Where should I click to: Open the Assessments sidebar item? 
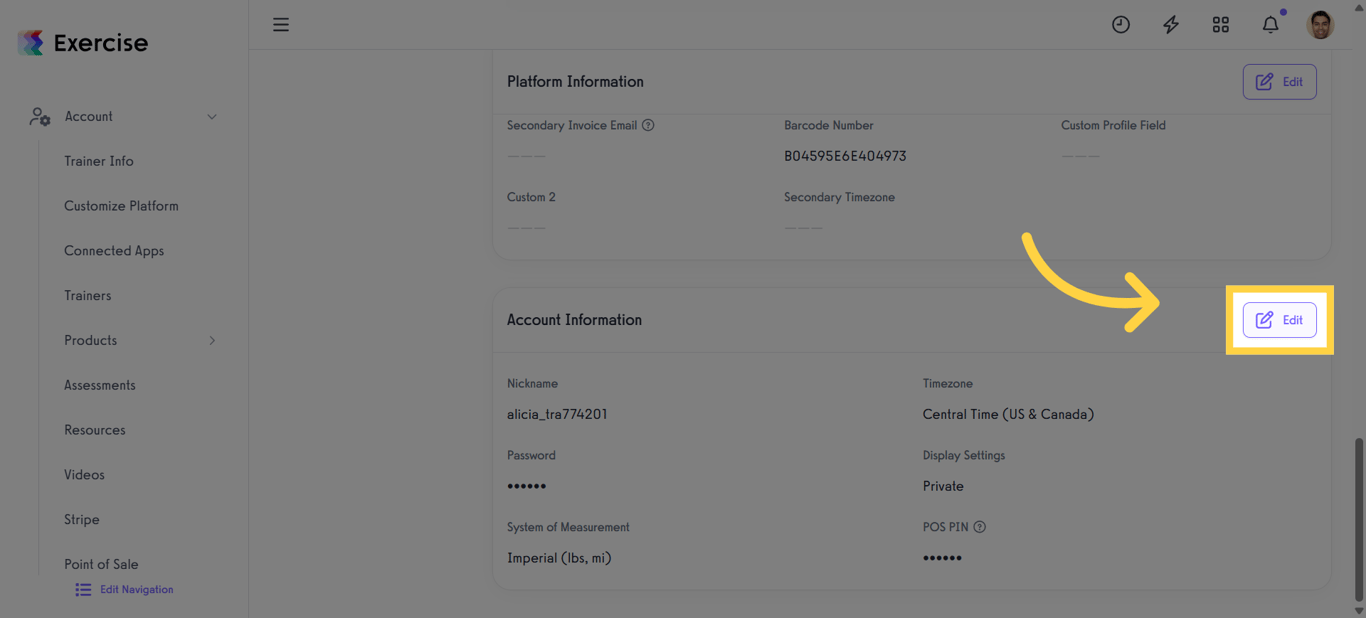tap(100, 385)
